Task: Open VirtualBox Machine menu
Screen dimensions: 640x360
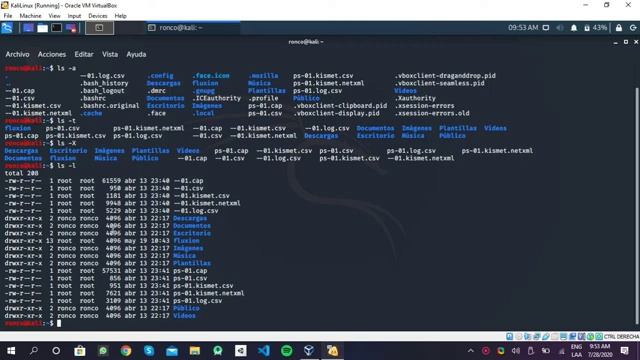Action: 30,16
